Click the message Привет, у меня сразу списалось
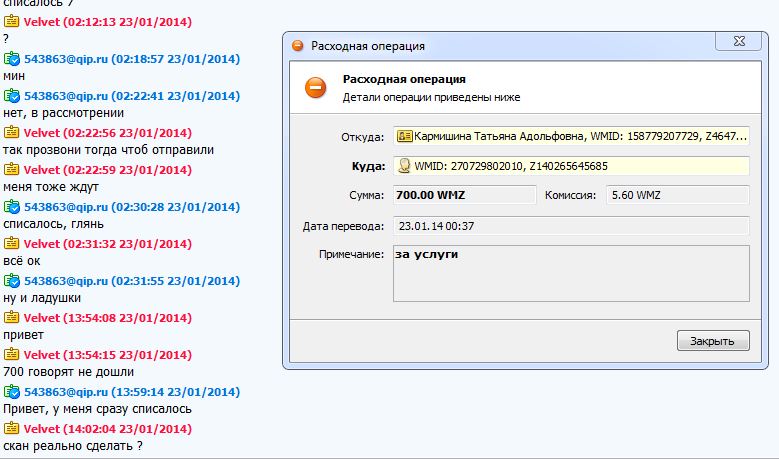 coord(97,409)
